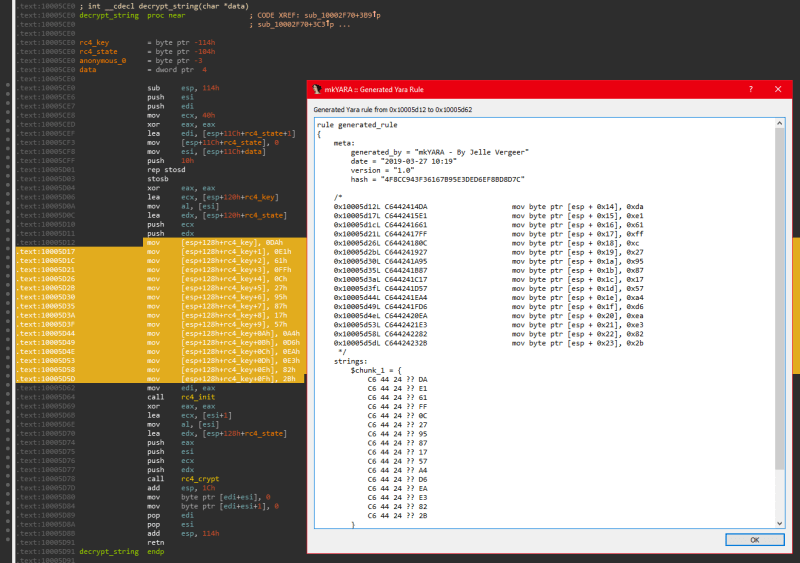800x563 pixels.
Task: Click the 0x10005d35L line with 0x87 value
Action: tap(488, 271)
